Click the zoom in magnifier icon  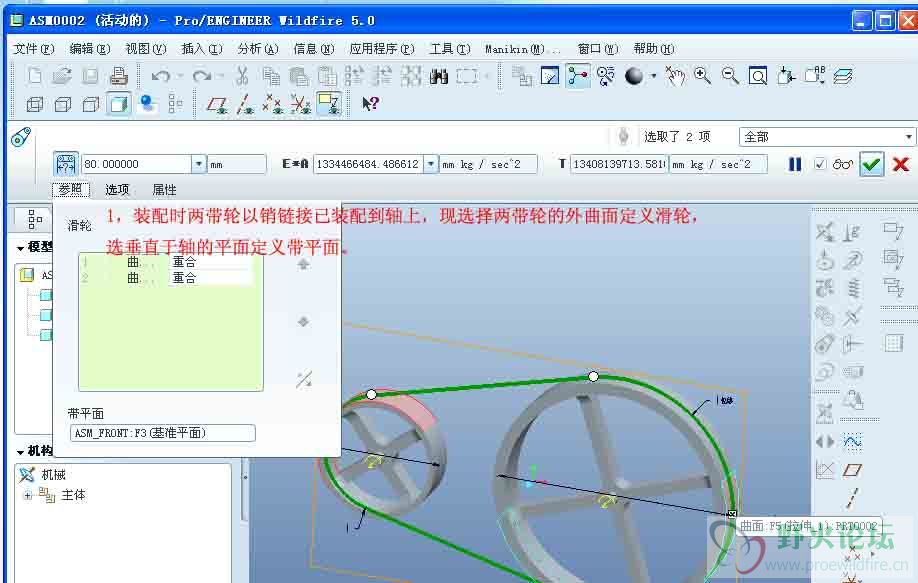(x=702, y=76)
